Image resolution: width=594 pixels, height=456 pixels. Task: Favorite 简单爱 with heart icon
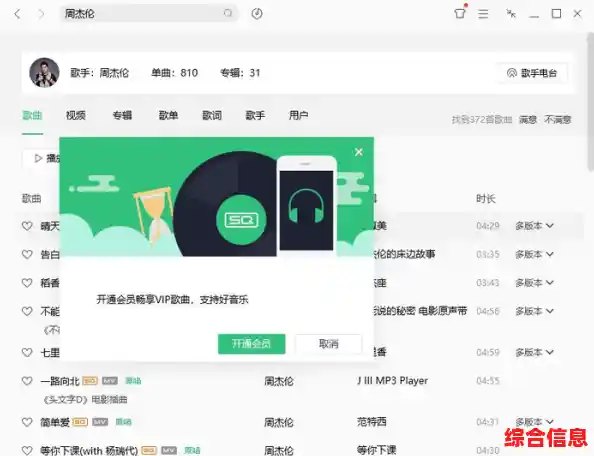(27, 422)
